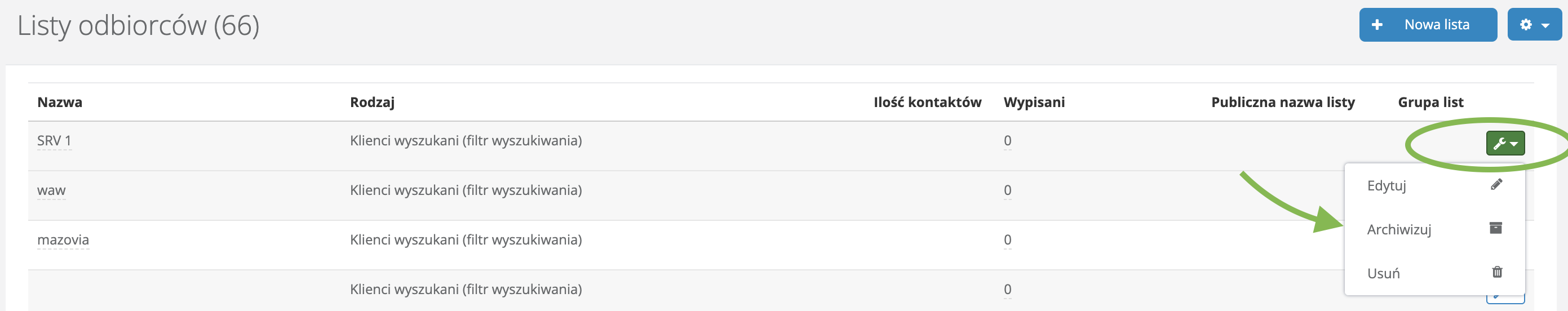Open the SRV 1 list name
This screenshot has width=1568, height=311.
[x=54, y=141]
